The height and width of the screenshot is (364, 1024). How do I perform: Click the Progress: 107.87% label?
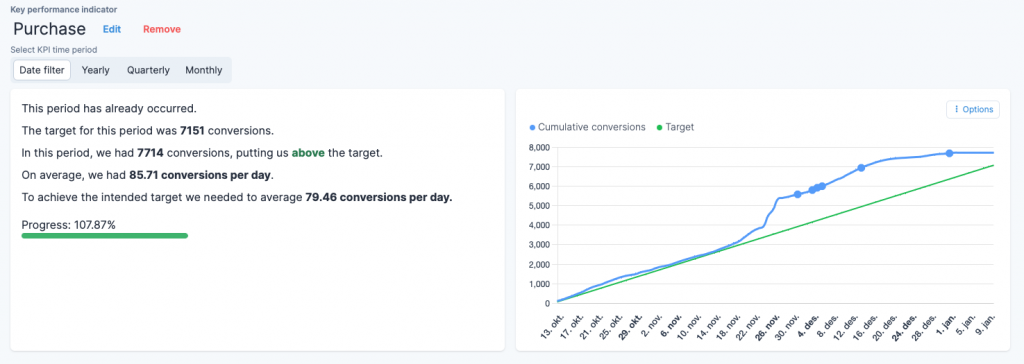(69, 225)
